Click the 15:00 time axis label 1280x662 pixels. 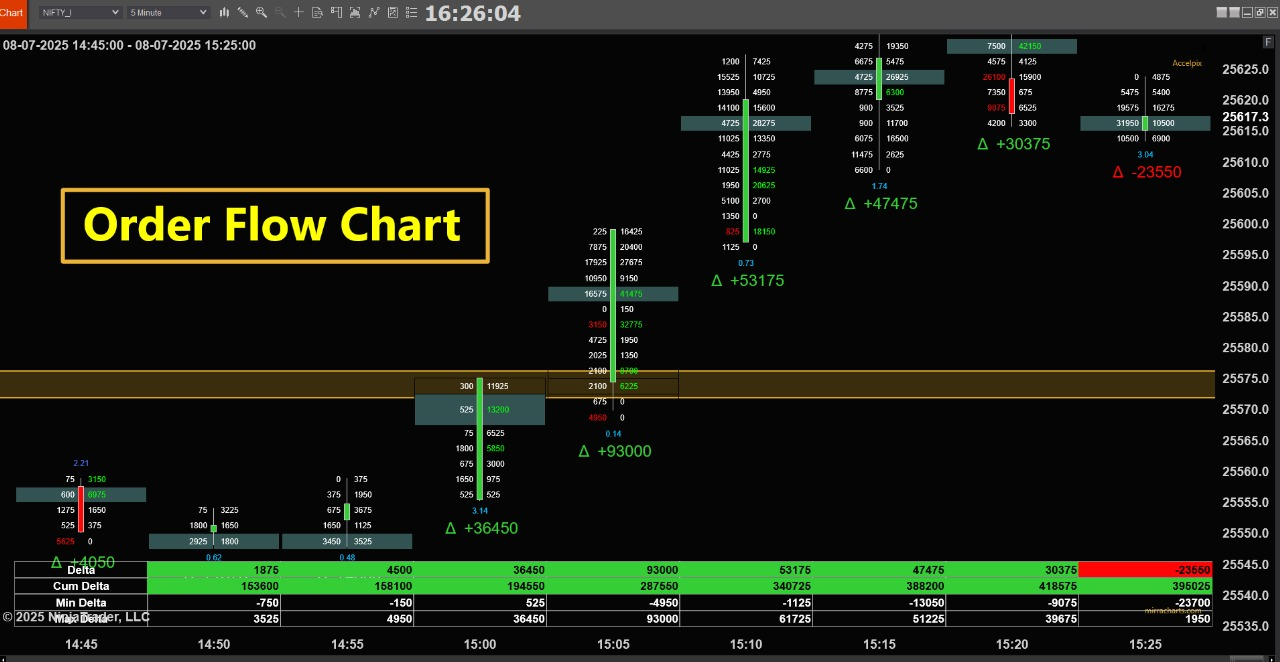(x=480, y=644)
